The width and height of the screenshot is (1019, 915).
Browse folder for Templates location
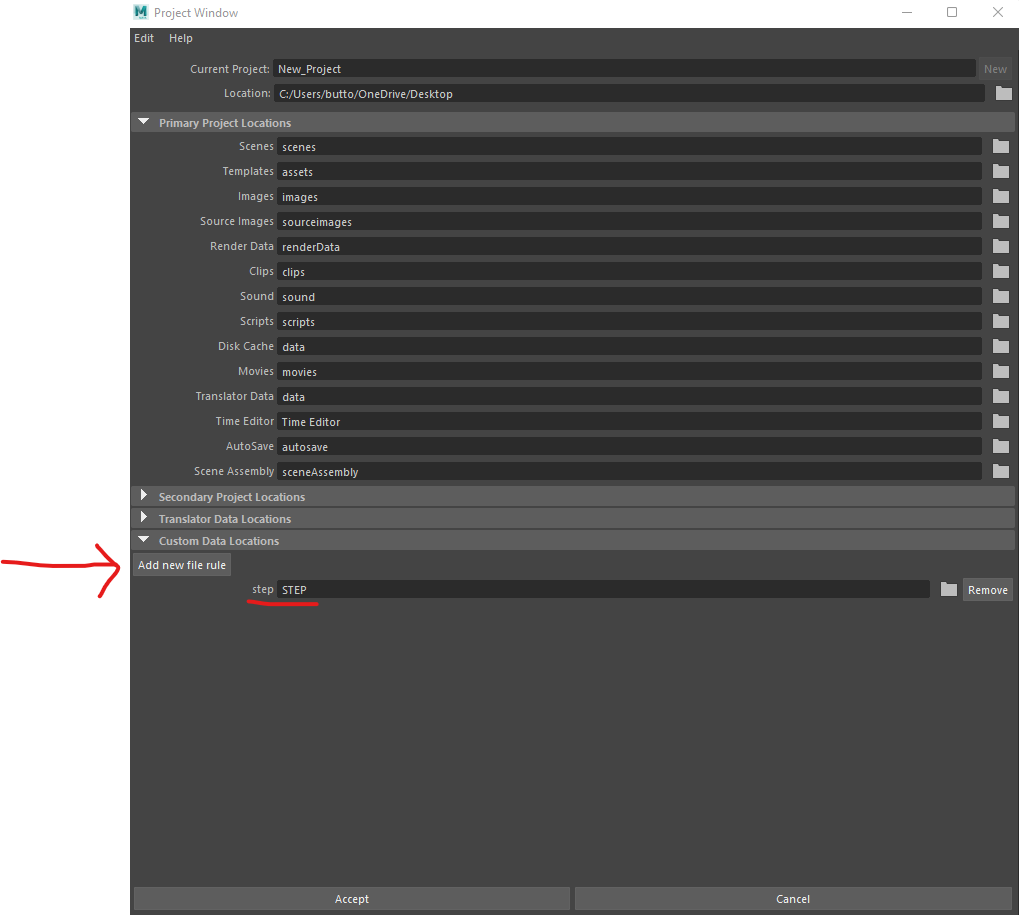(1001, 172)
